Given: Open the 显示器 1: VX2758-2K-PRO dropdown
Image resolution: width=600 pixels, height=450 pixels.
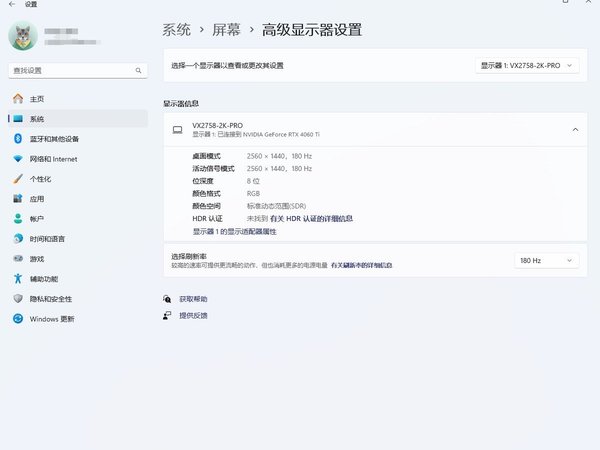Looking at the screenshot, I should 527,65.
